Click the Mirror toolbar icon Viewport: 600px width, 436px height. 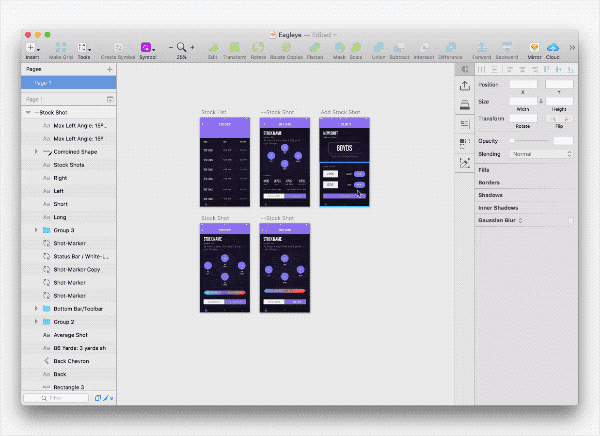(x=533, y=47)
